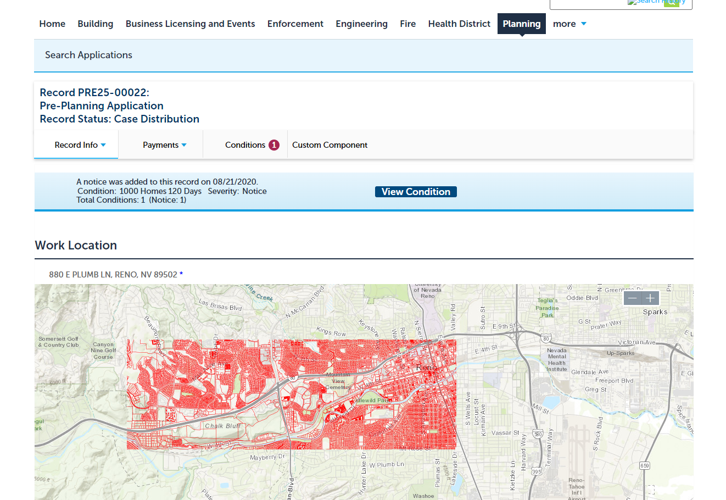Zoom in on the map
This screenshot has height=500, width=726.
pos(651,298)
